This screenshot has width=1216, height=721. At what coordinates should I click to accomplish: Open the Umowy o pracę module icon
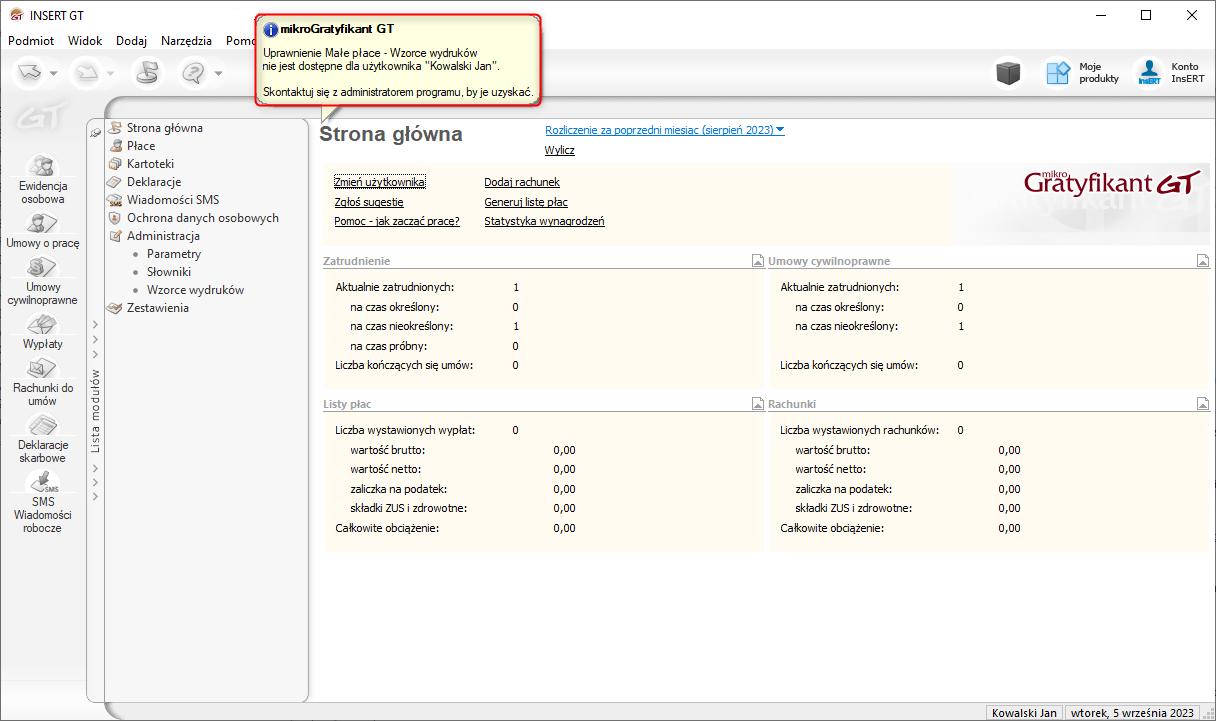pyautogui.click(x=43, y=223)
